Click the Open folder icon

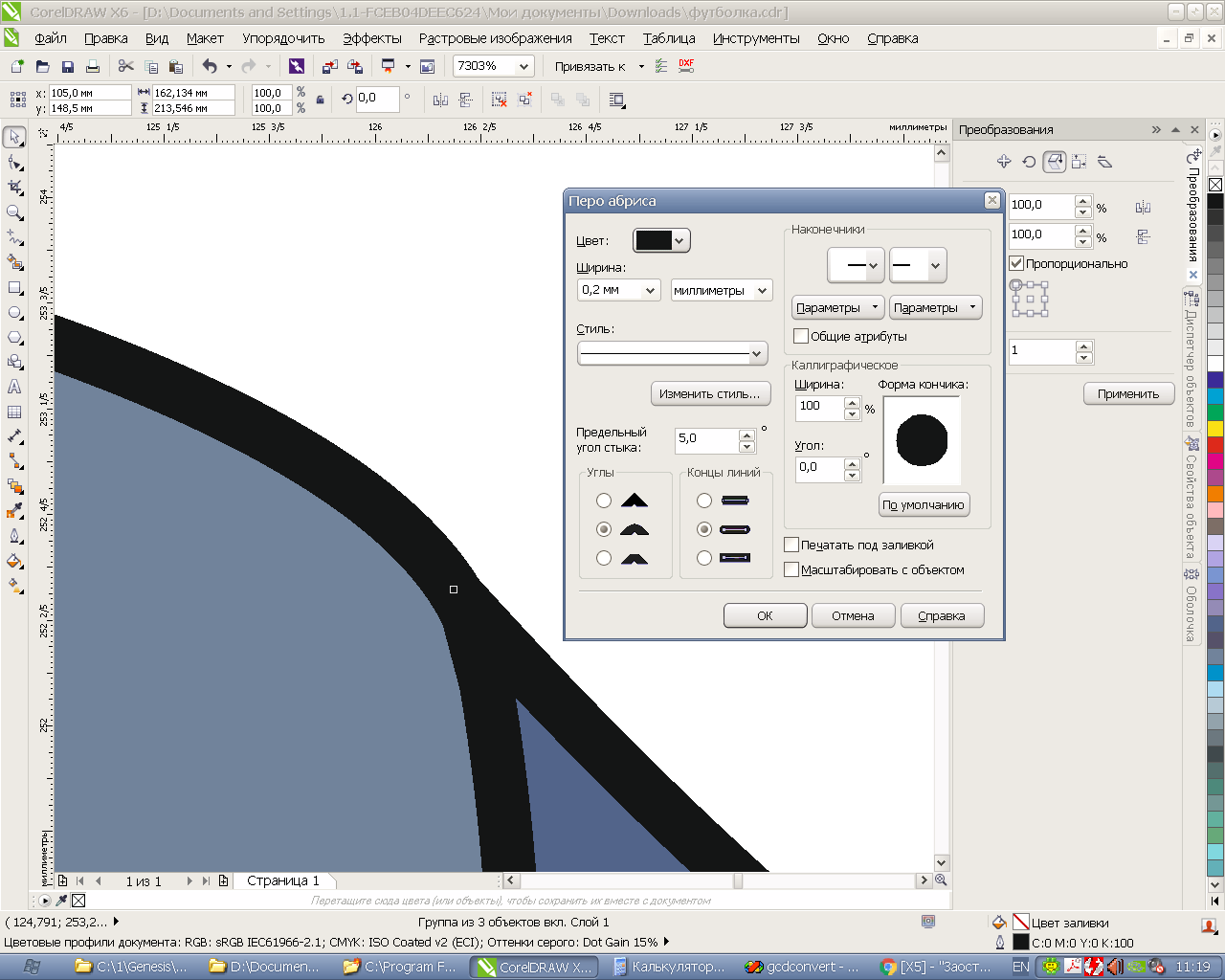coord(42,66)
